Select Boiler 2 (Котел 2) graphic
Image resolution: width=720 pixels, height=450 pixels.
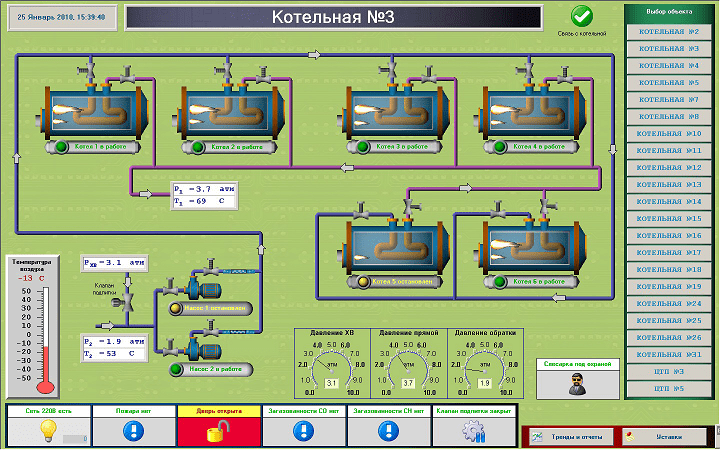pos(230,112)
